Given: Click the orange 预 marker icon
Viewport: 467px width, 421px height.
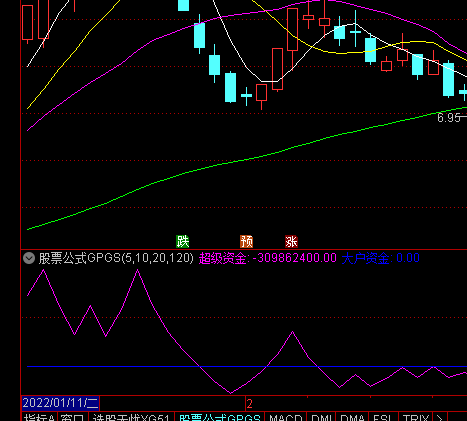Looking at the screenshot, I should point(246,241).
